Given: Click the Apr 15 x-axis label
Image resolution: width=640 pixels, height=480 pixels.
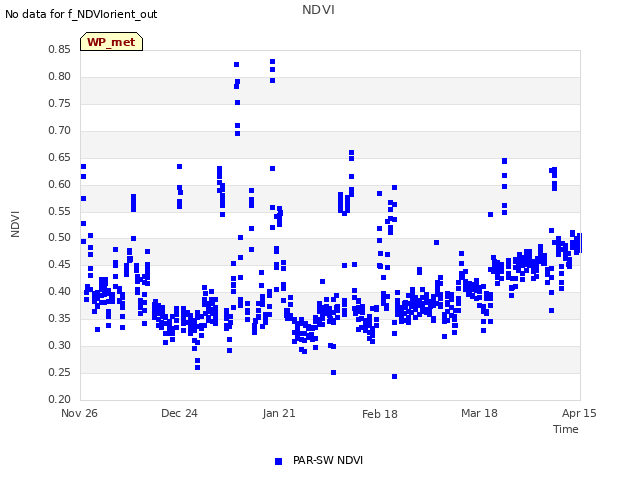Looking at the screenshot, I should click(x=579, y=413).
